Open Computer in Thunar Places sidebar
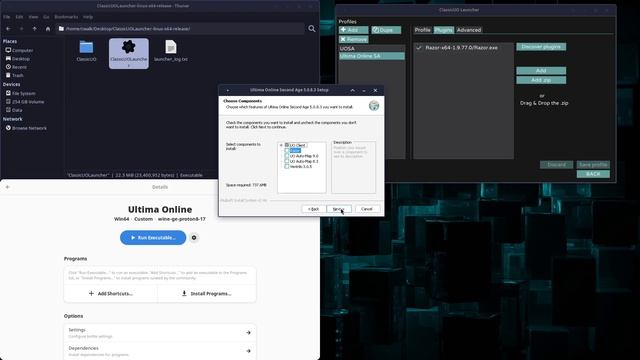Image resolution: width=640 pixels, height=360 pixels. click(x=19, y=50)
